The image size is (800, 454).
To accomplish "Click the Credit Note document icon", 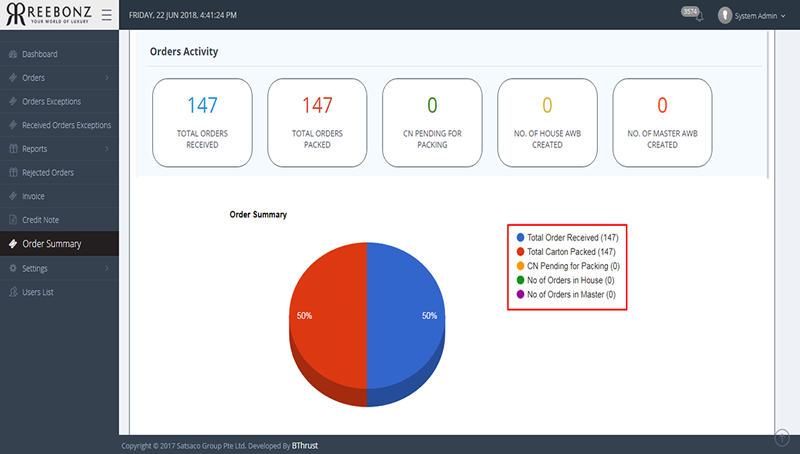I will (x=13, y=220).
